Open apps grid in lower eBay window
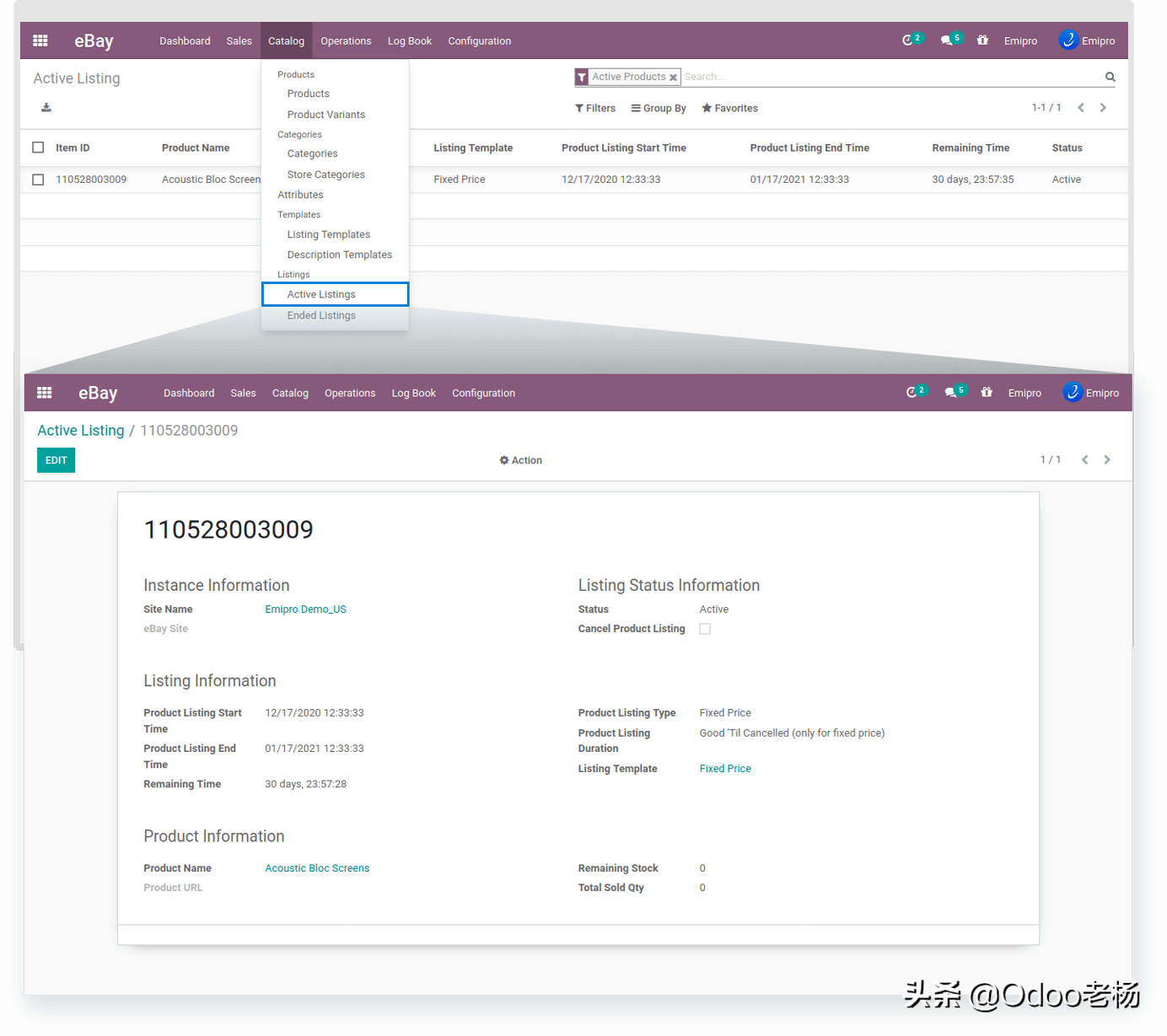Screen dimensions: 1167x1036 click(45, 393)
